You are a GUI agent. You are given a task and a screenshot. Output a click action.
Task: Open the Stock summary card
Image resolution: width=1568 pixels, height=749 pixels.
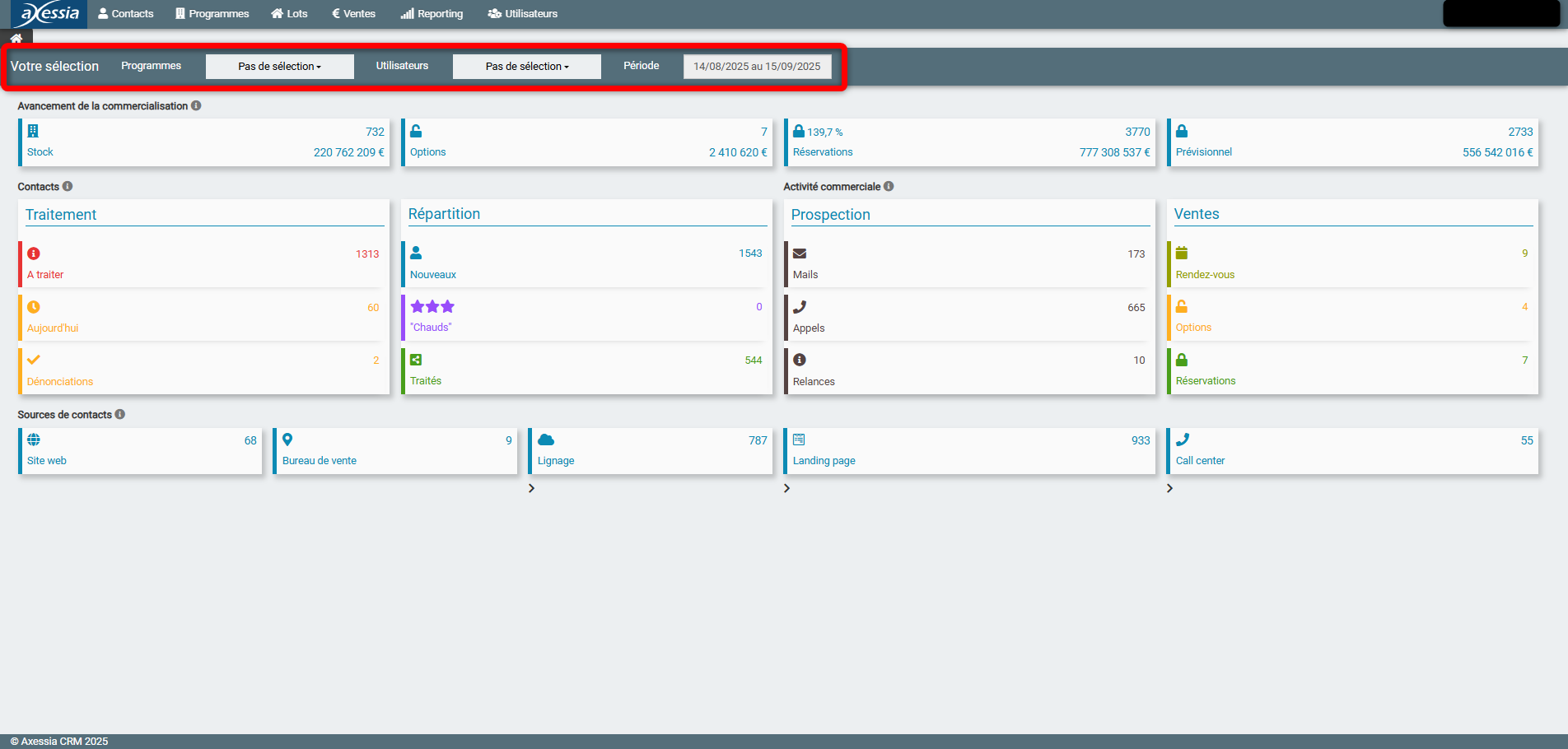204,142
